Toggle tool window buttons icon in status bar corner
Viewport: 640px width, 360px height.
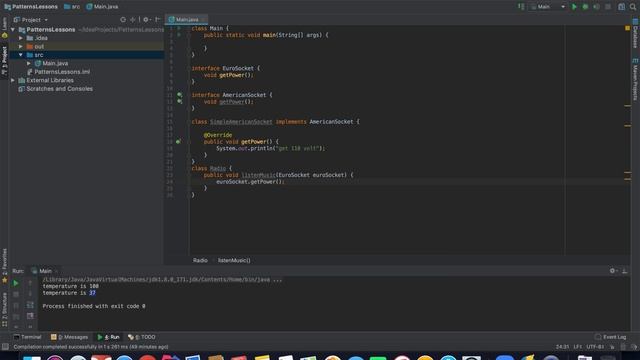5,347
